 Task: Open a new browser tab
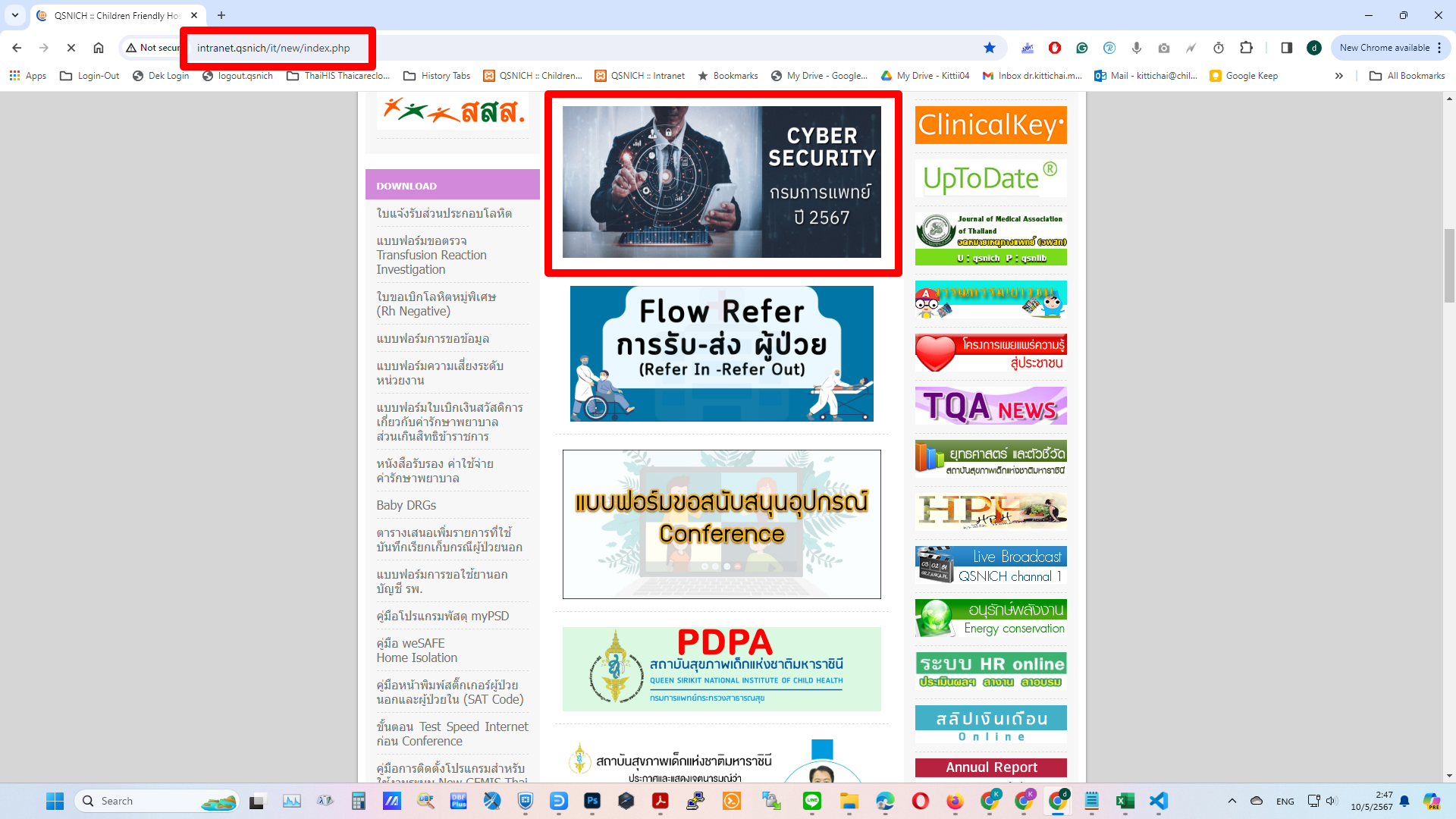pyautogui.click(x=221, y=15)
